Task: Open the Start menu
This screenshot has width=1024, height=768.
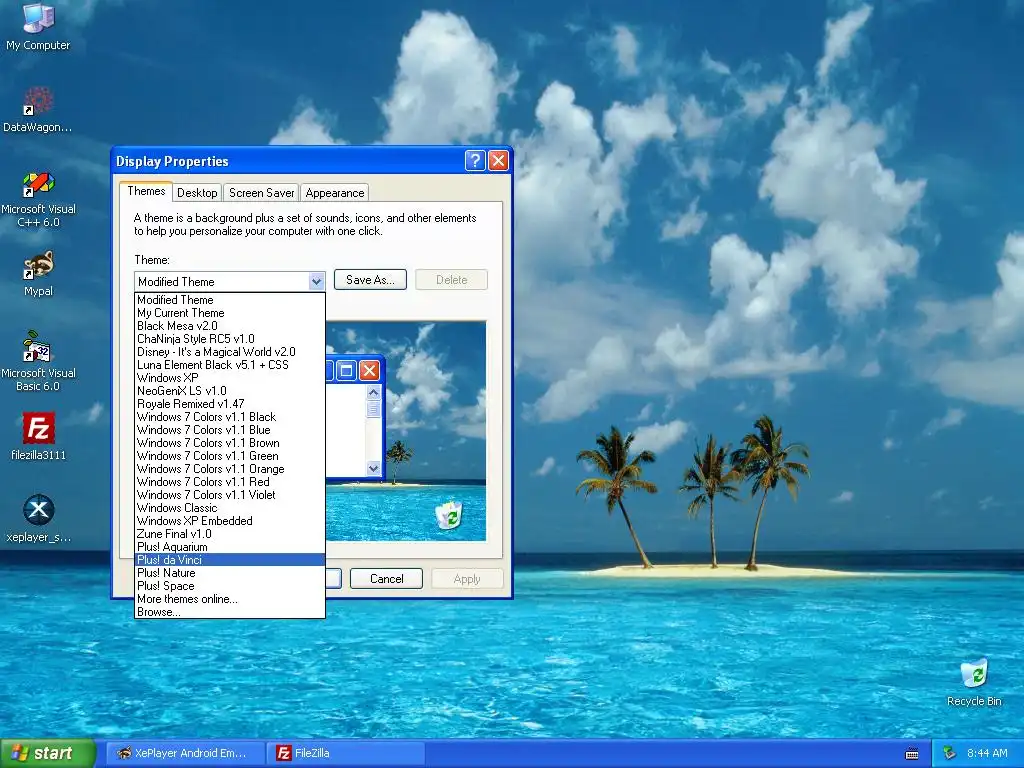Action: click(x=48, y=753)
